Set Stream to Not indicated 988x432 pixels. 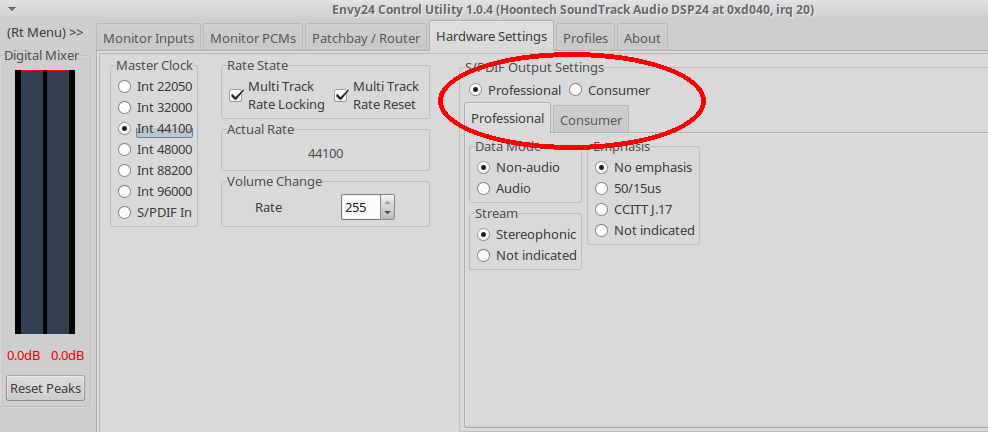(484, 255)
